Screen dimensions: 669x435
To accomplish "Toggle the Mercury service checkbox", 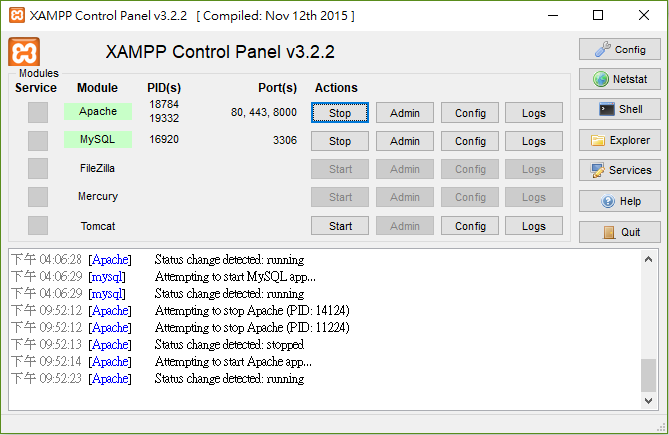I will point(38,197).
